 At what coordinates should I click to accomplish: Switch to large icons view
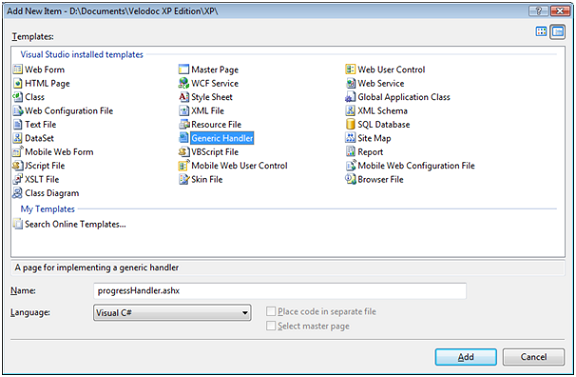(x=541, y=32)
